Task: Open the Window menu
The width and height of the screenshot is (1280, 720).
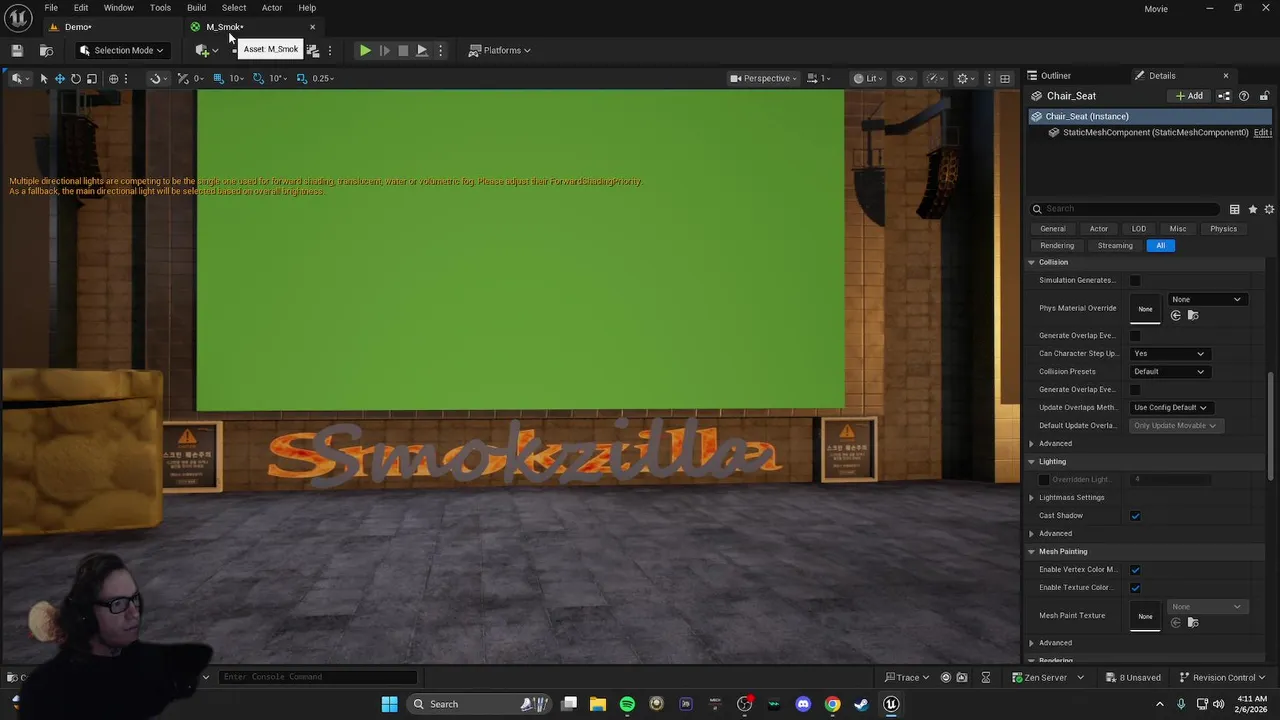Action: pyautogui.click(x=118, y=8)
